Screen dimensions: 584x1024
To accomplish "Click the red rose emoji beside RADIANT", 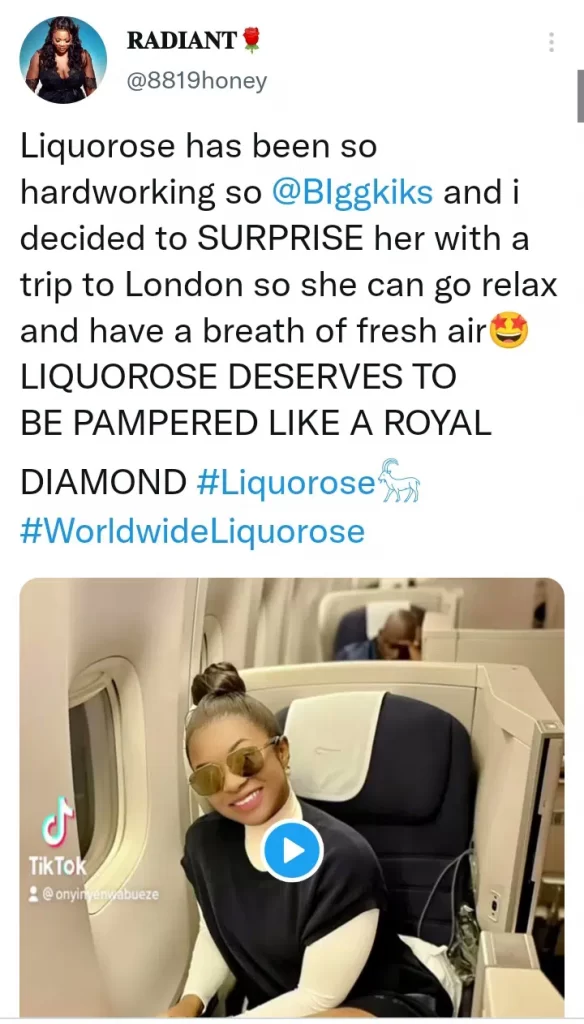I will [251, 40].
